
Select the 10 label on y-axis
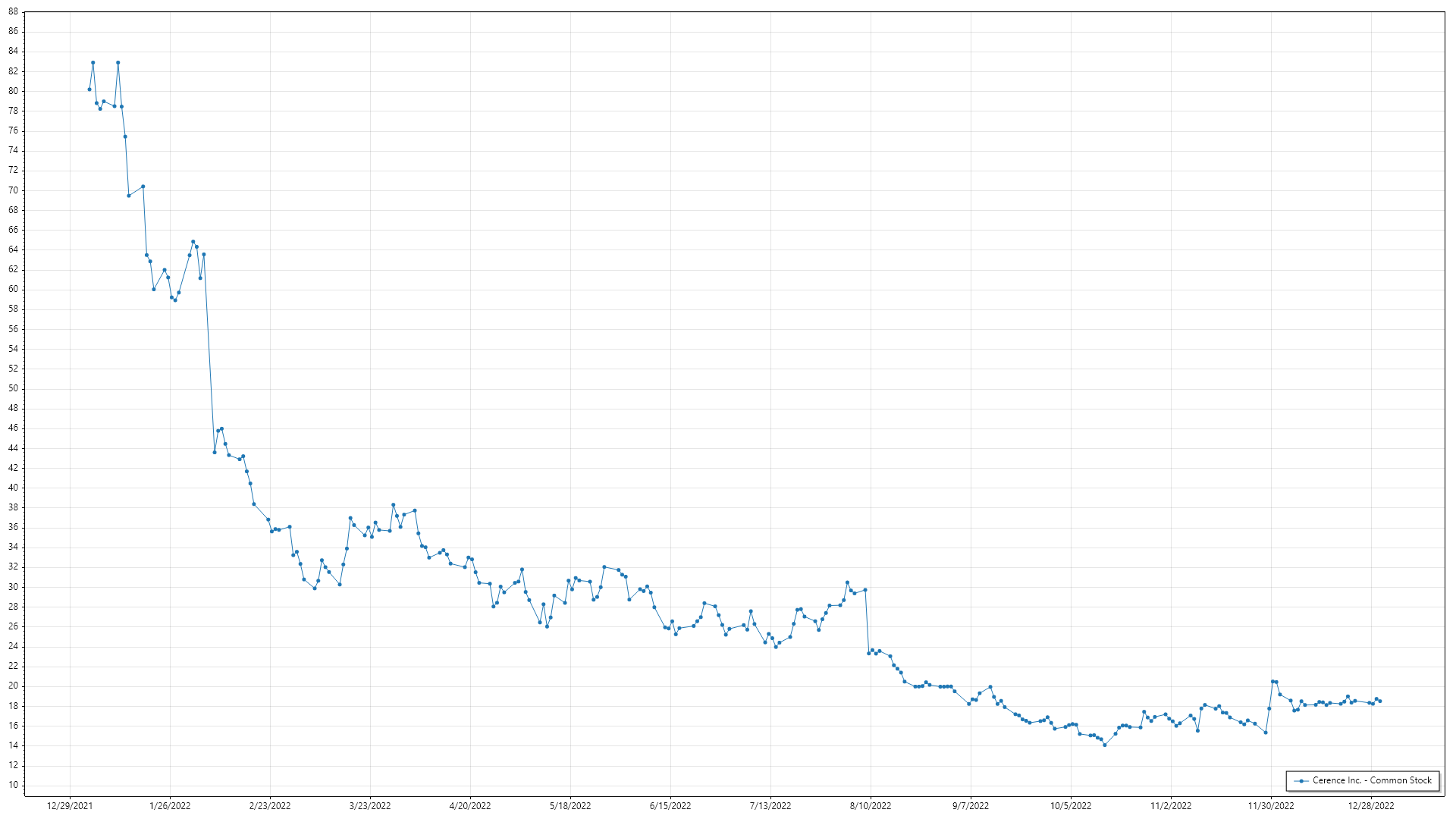13,785
